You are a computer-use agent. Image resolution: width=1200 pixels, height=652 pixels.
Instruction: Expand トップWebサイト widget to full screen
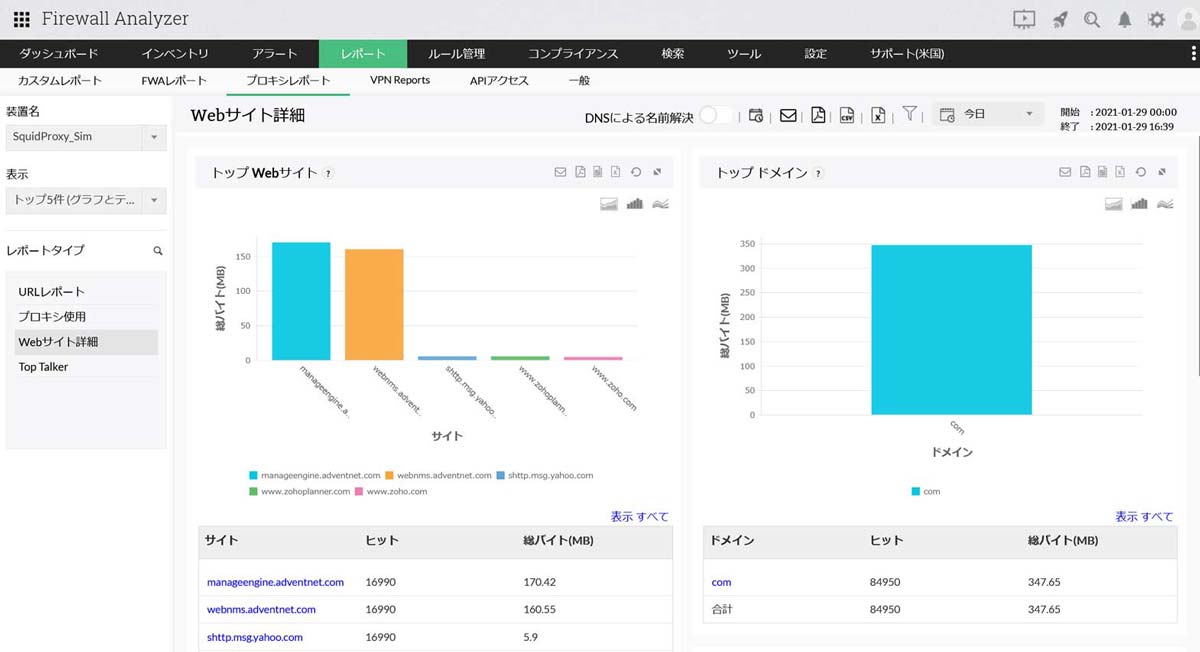tap(659, 172)
